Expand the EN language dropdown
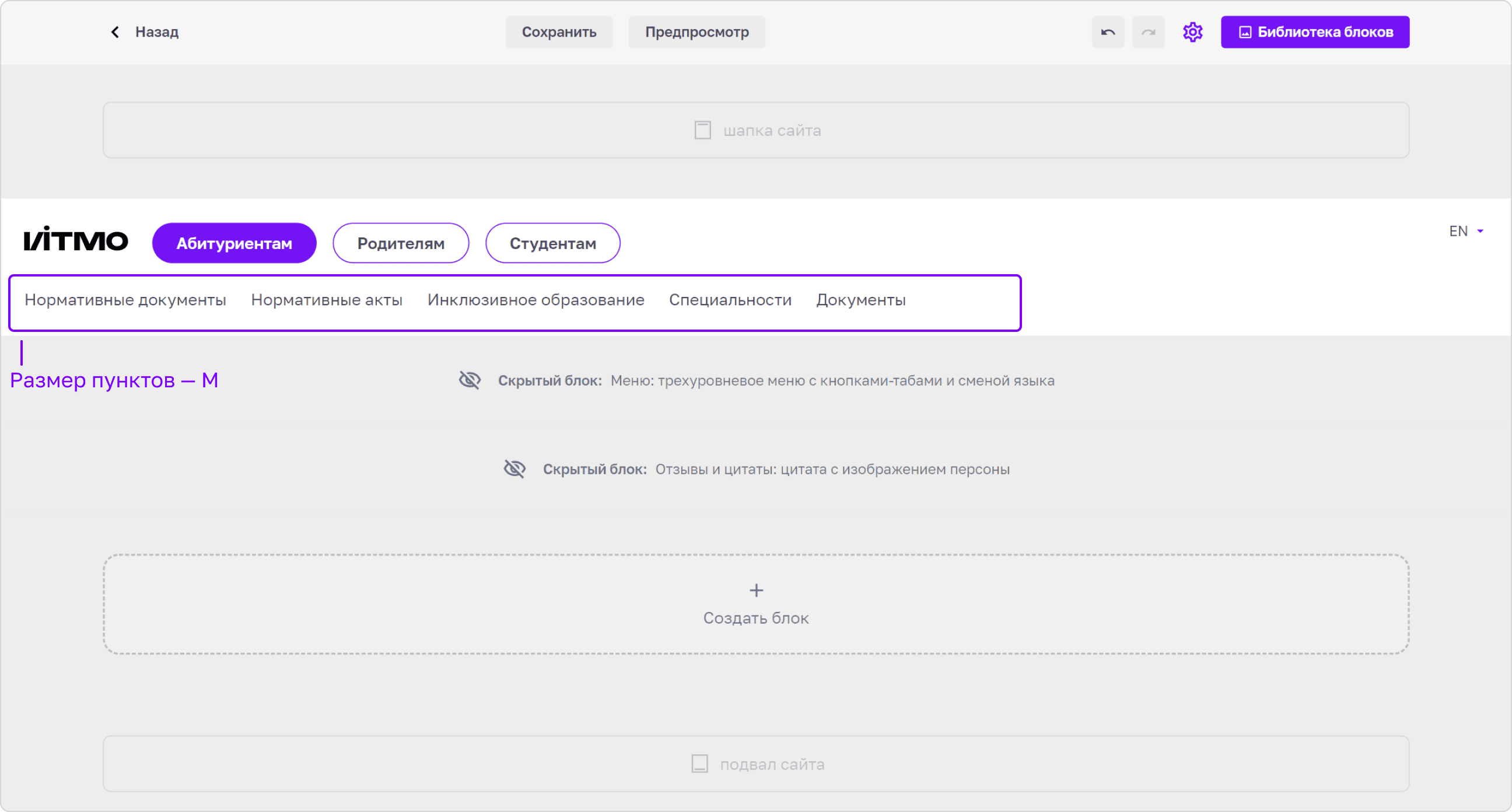The image size is (1512, 812). (1466, 232)
